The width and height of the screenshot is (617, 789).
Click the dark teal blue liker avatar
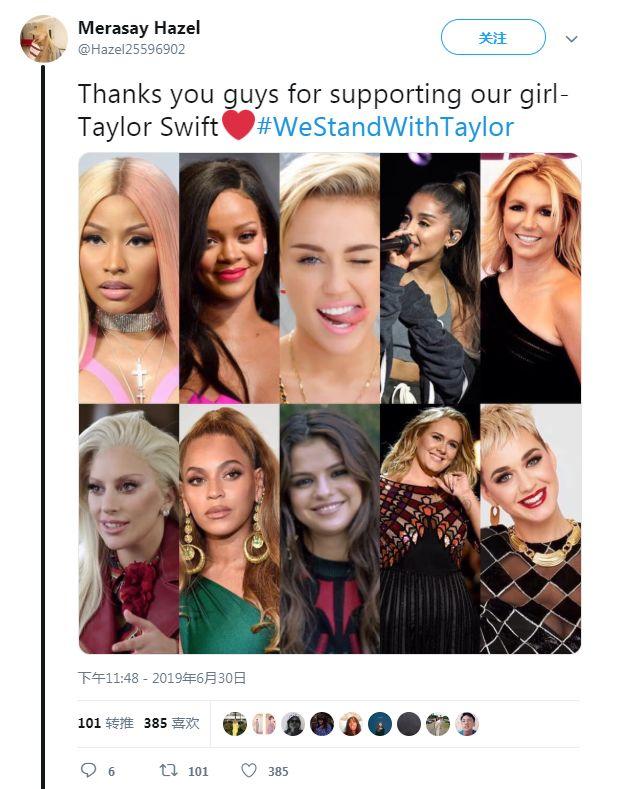point(379,724)
